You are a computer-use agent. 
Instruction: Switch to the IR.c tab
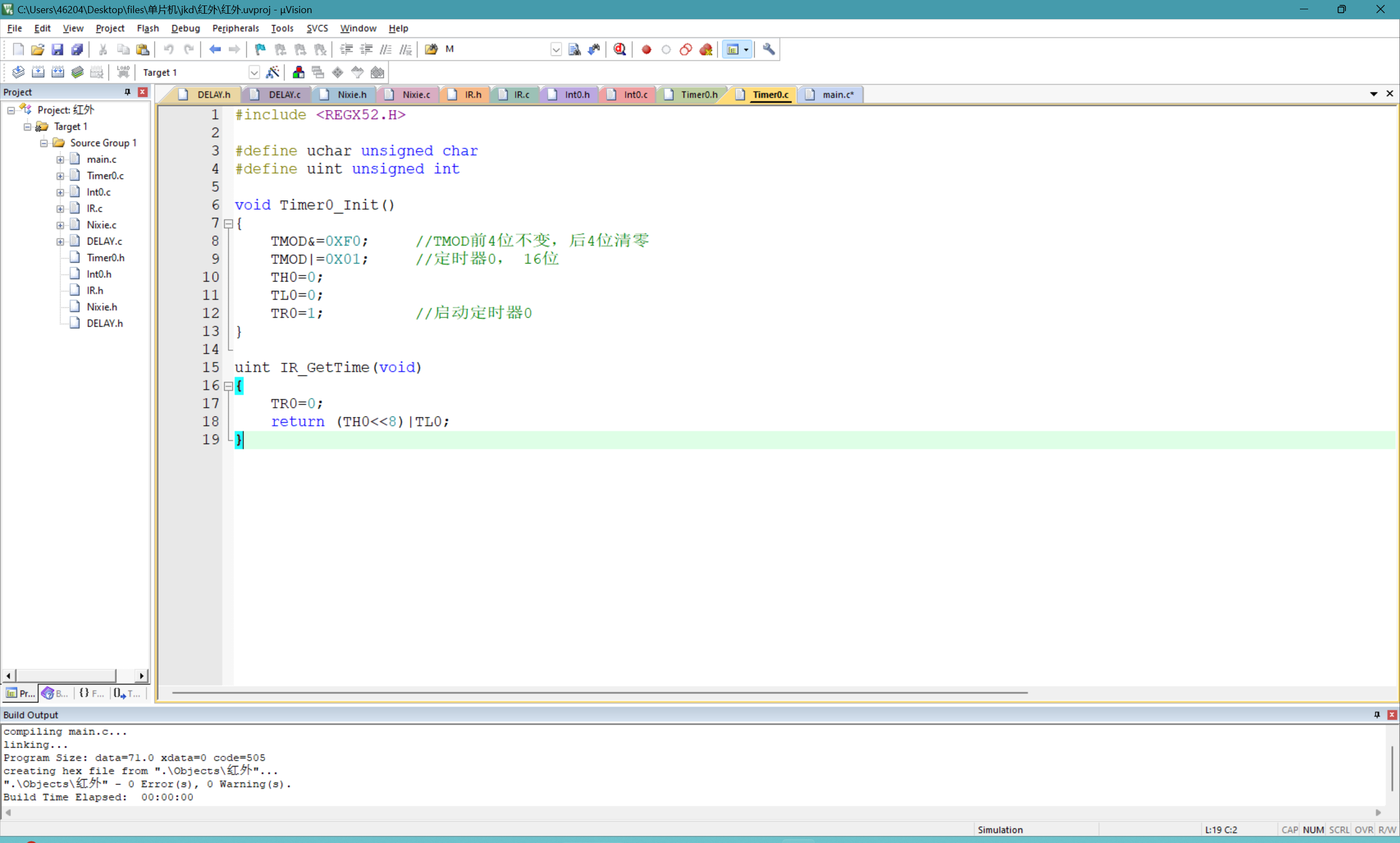(x=521, y=95)
